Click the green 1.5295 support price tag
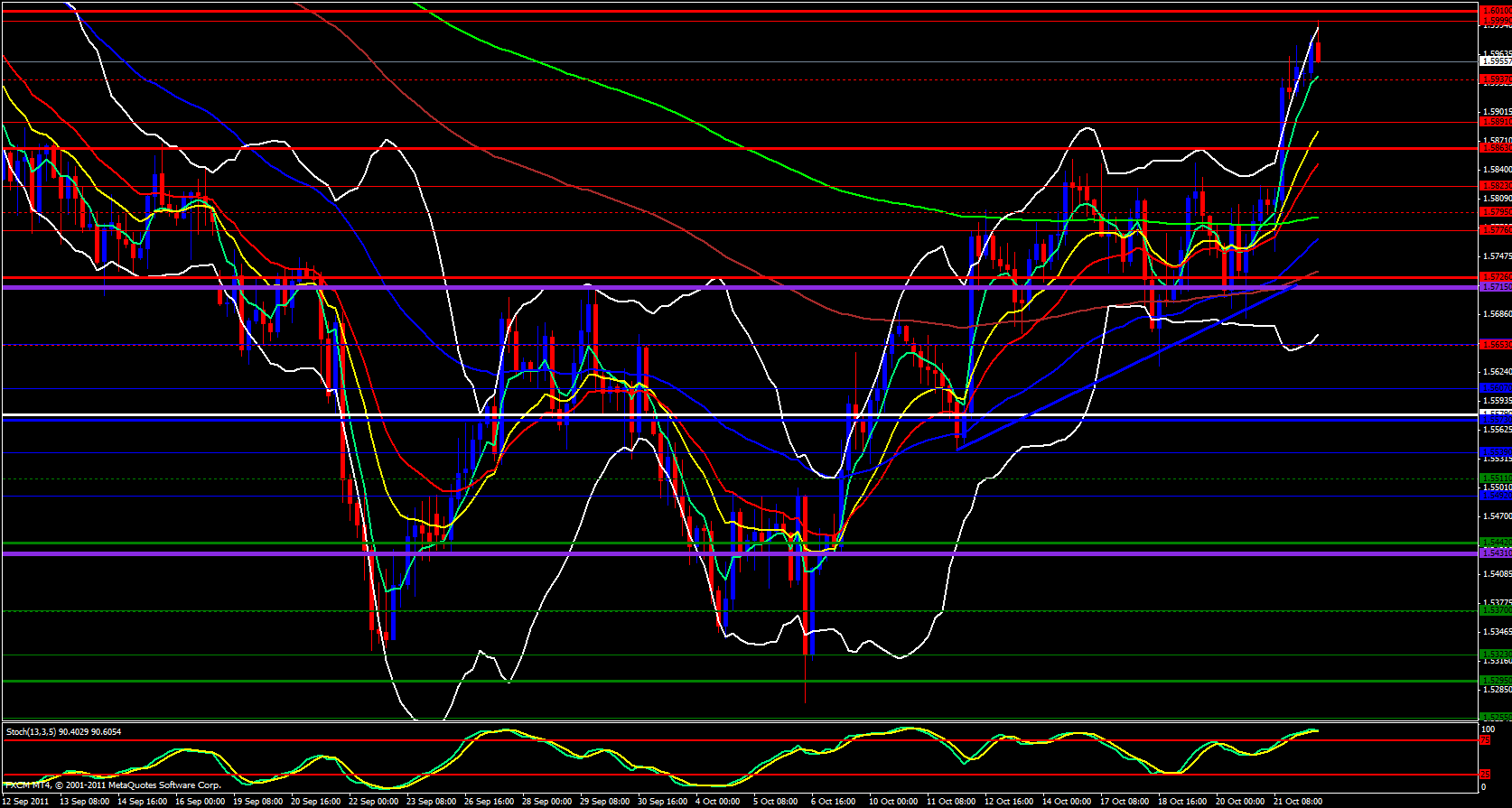The height and width of the screenshot is (808, 1512). pos(1493,680)
